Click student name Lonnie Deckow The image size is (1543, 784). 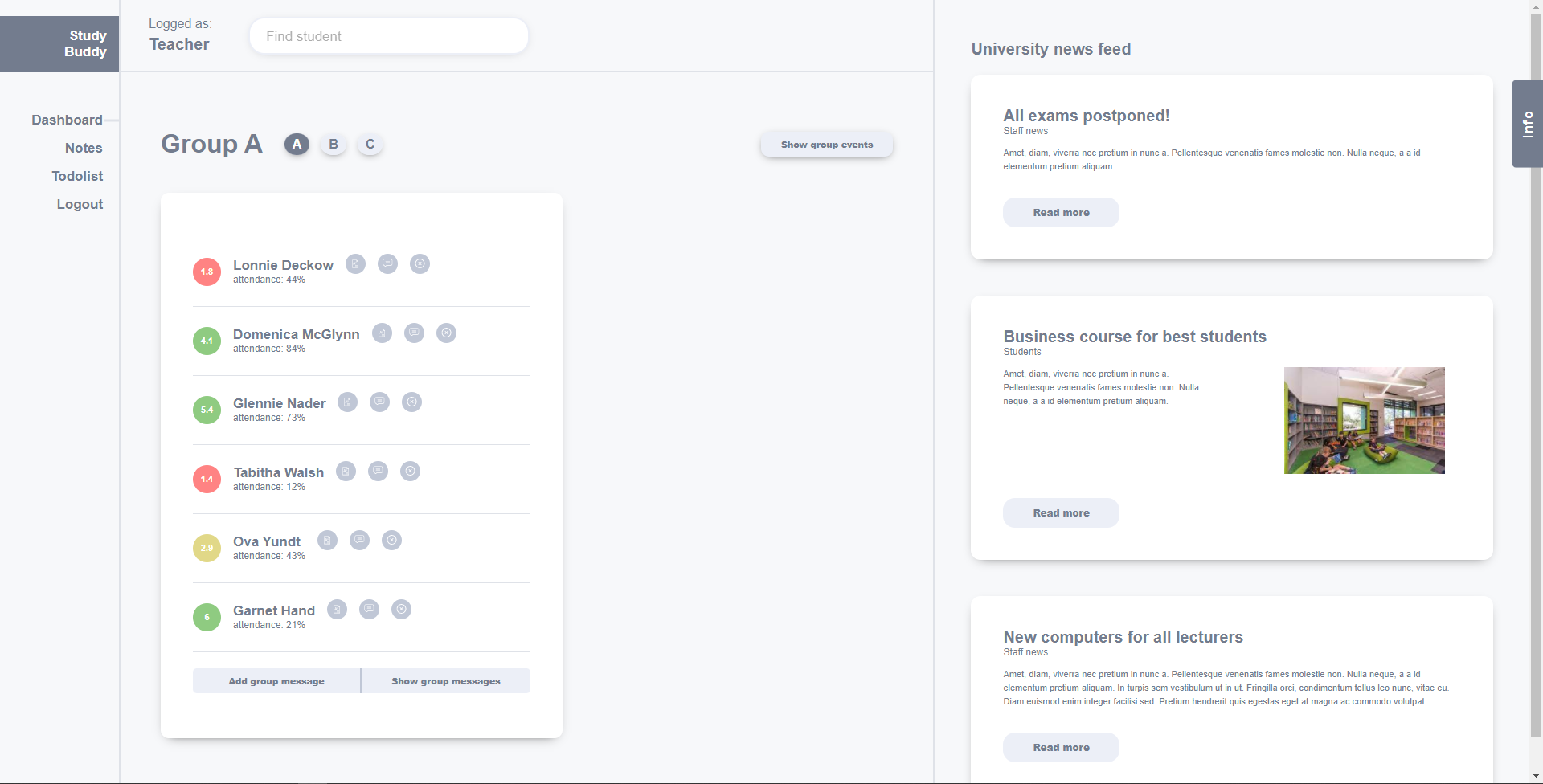(x=283, y=265)
